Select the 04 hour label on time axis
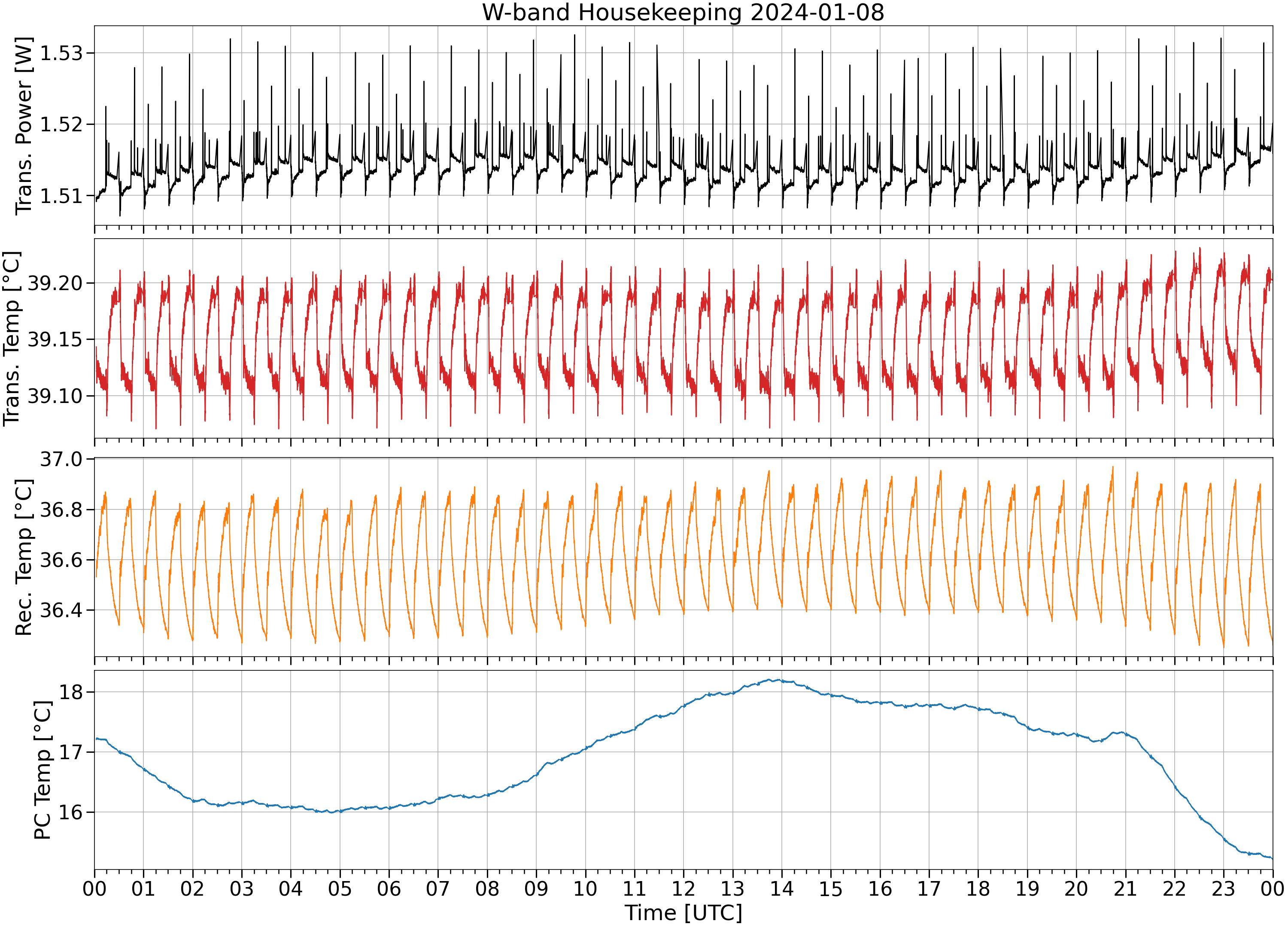The image size is (1288, 927). [291, 888]
